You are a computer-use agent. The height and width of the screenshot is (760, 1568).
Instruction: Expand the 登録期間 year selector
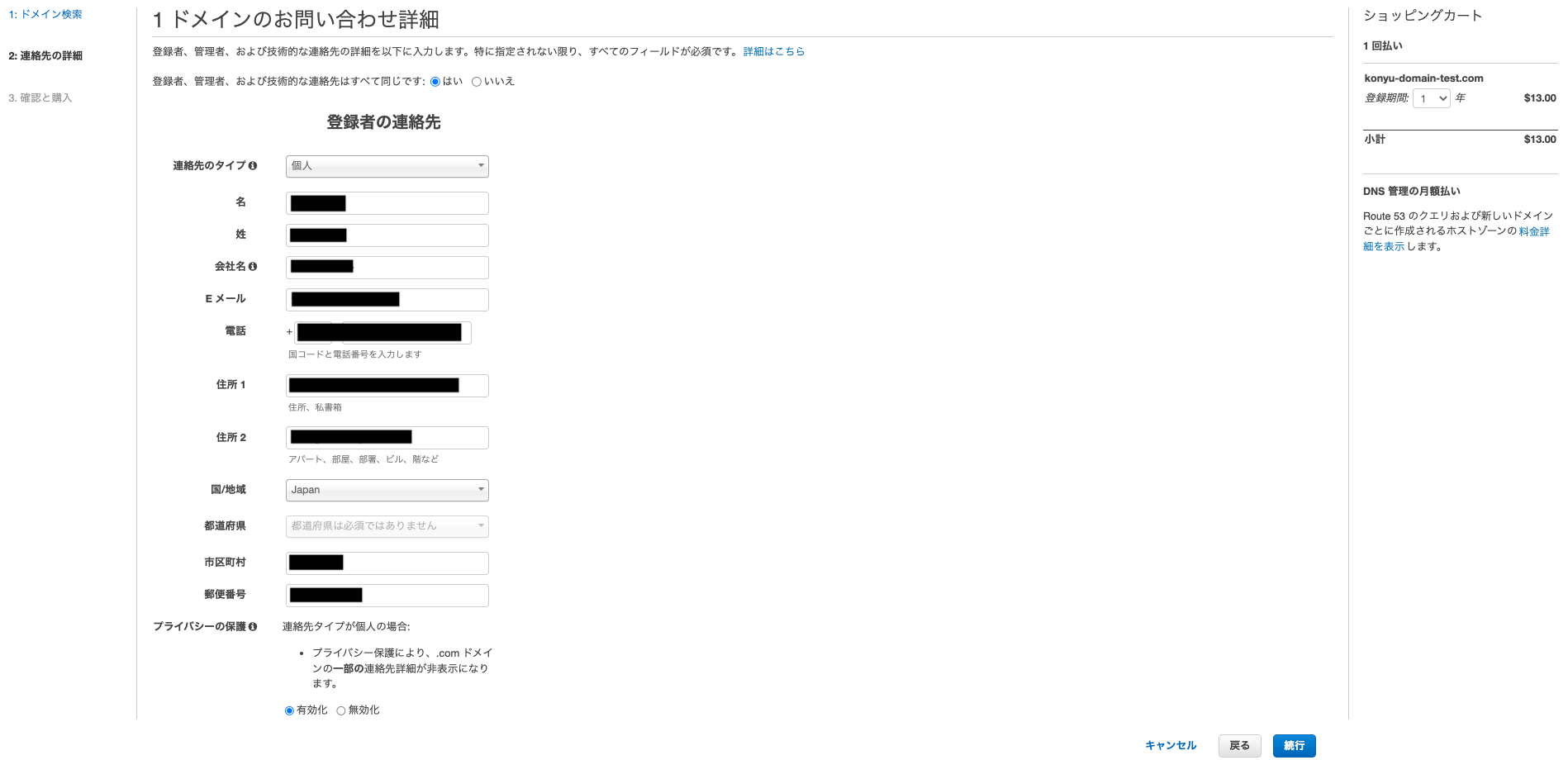point(1432,98)
